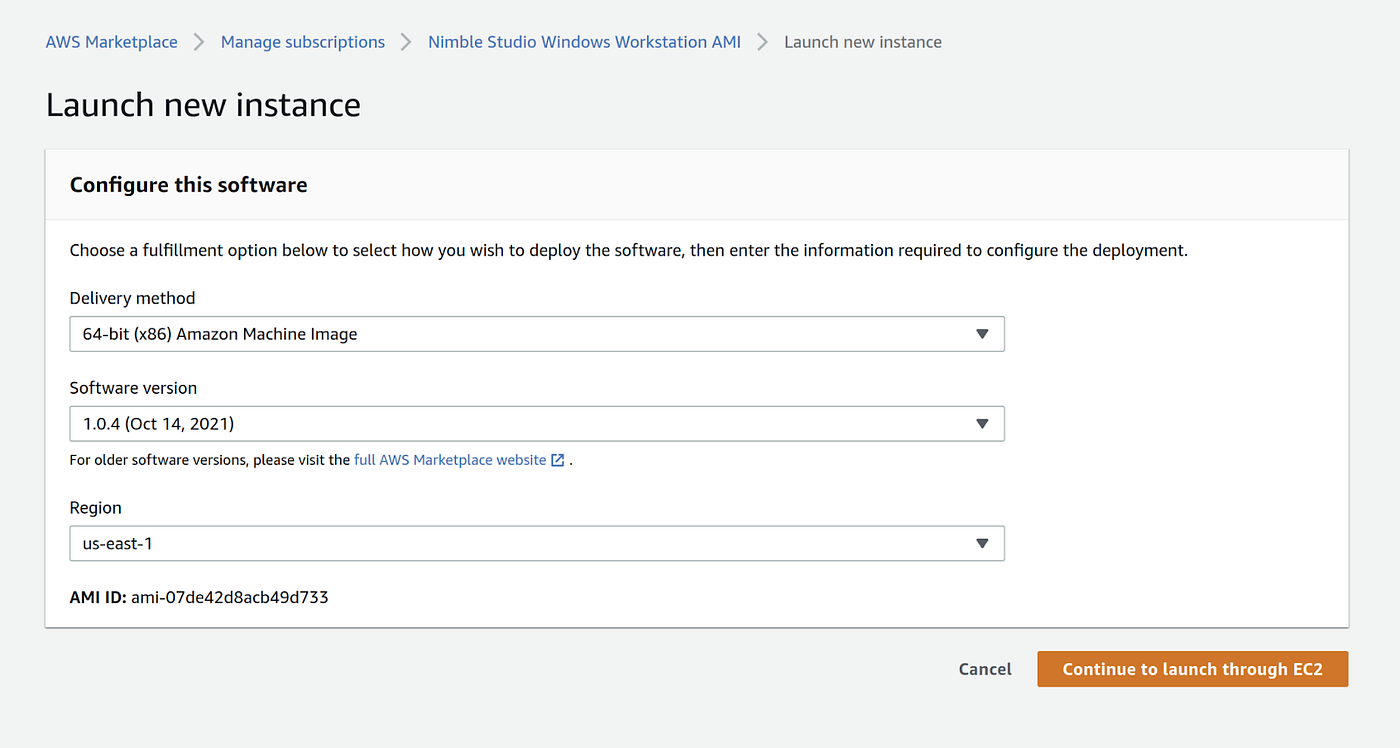Viewport: 1400px width, 748px height.
Task: Click the 'Choose a fulfillment option' instruction text
Action: (629, 250)
